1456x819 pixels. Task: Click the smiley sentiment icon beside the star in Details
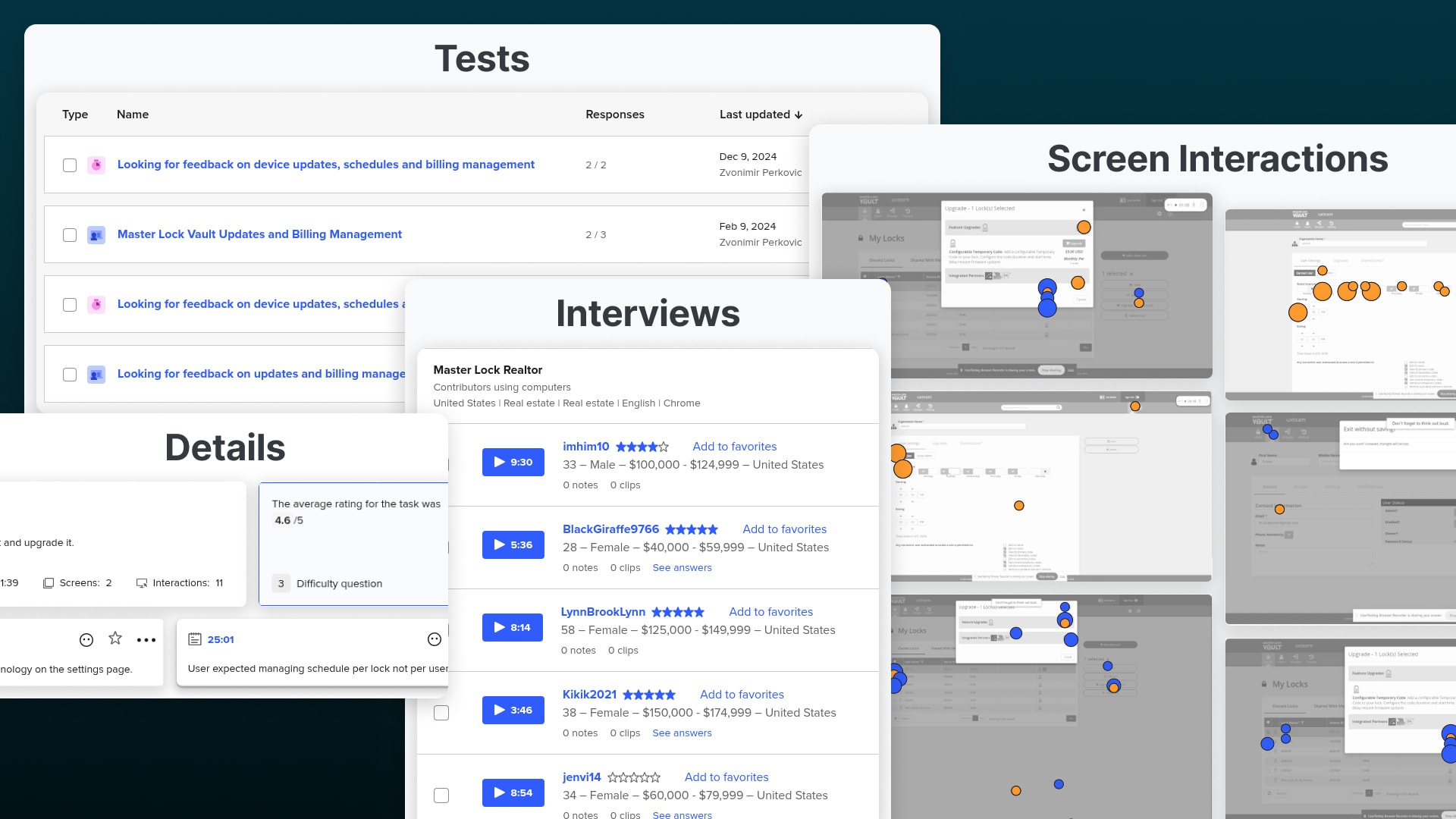point(86,640)
